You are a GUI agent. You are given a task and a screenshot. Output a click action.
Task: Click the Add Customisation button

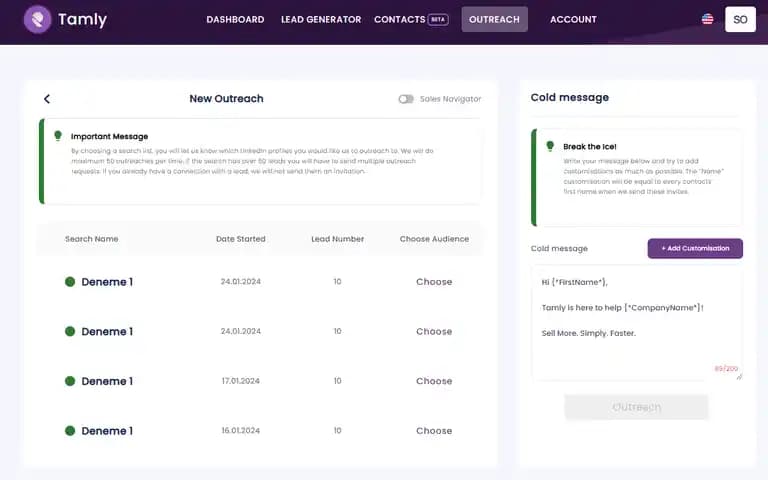[695, 248]
